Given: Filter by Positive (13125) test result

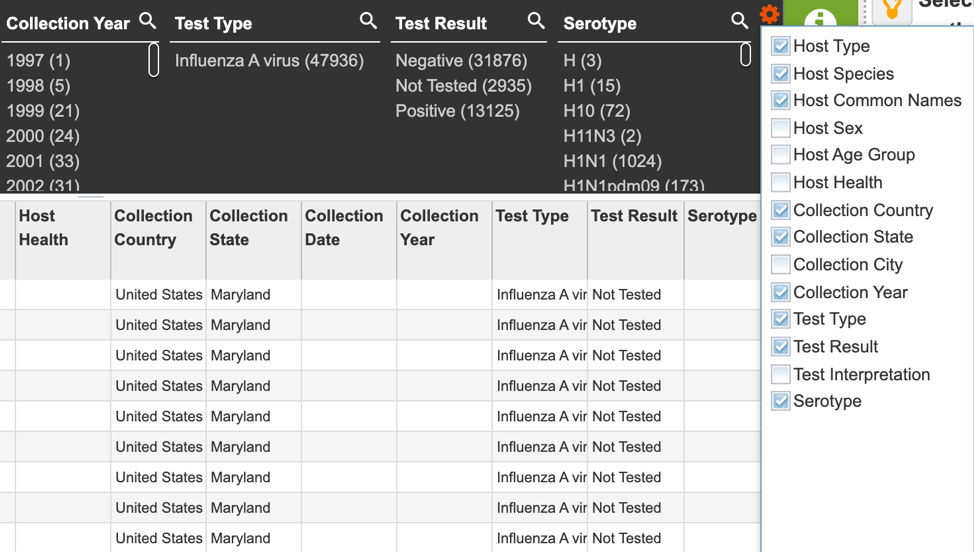Looking at the screenshot, I should 458,111.
